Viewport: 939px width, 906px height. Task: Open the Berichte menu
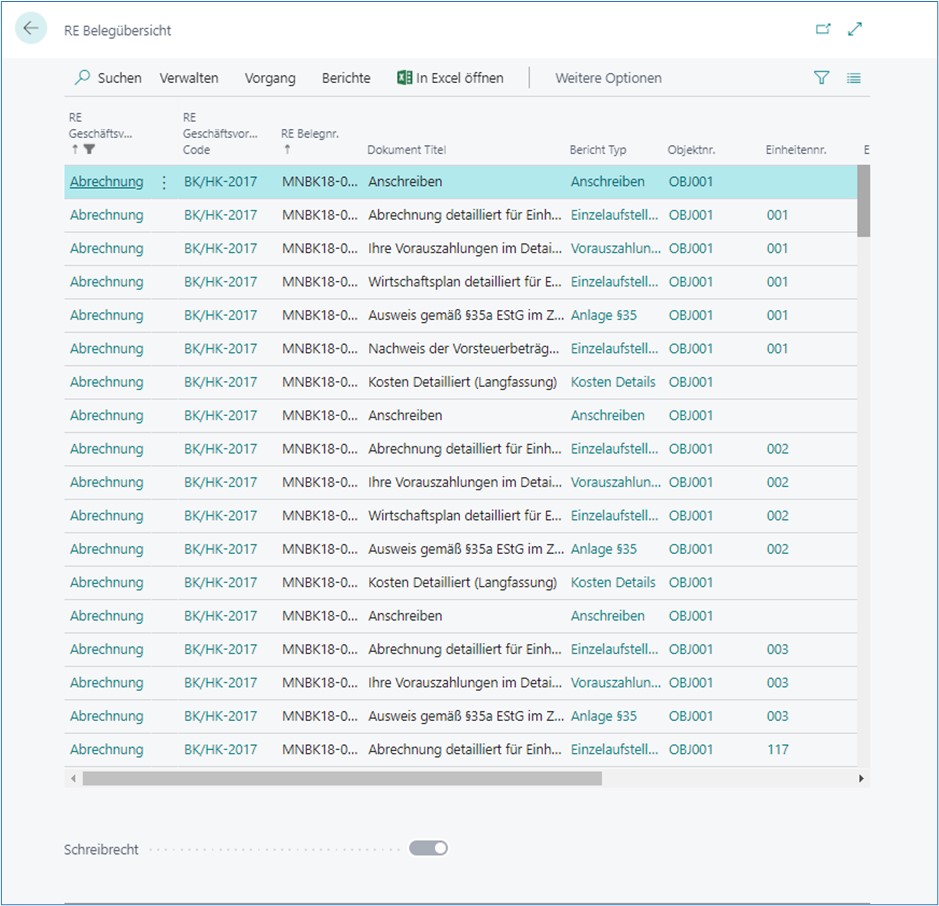click(x=346, y=78)
